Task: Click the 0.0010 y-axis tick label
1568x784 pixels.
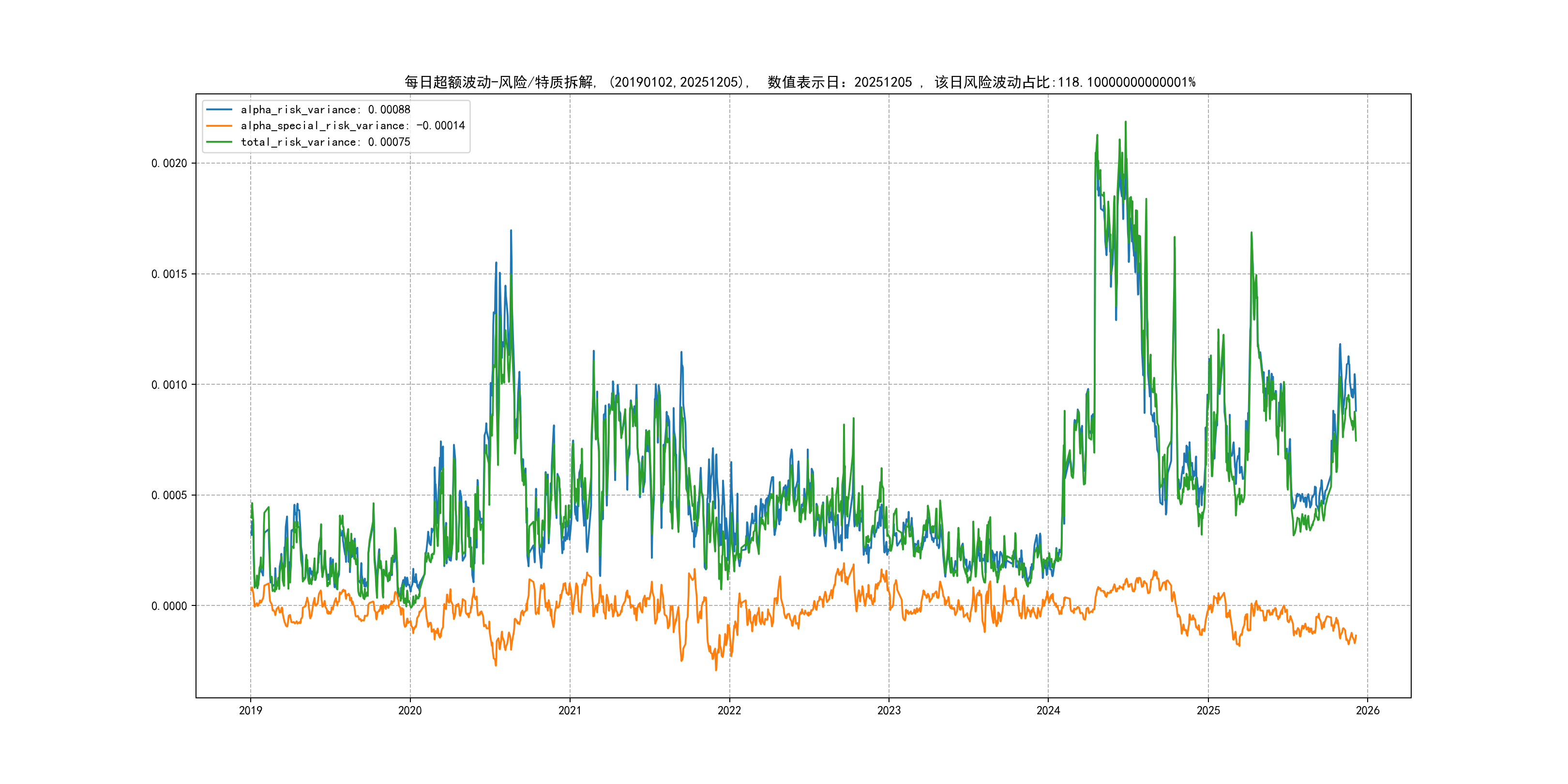Action: [x=169, y=385]
